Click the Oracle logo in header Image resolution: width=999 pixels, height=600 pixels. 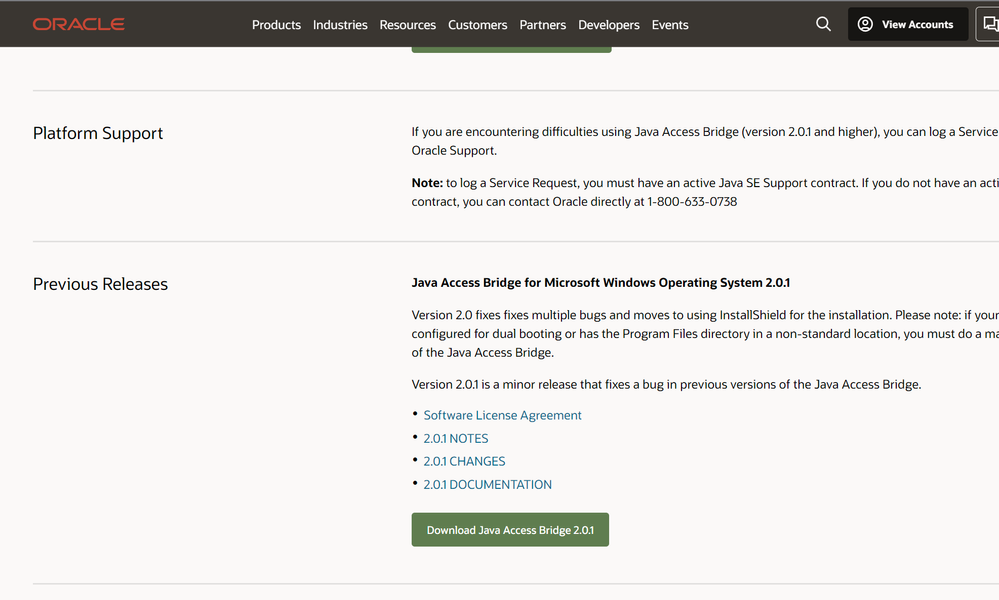pos(79,24)
